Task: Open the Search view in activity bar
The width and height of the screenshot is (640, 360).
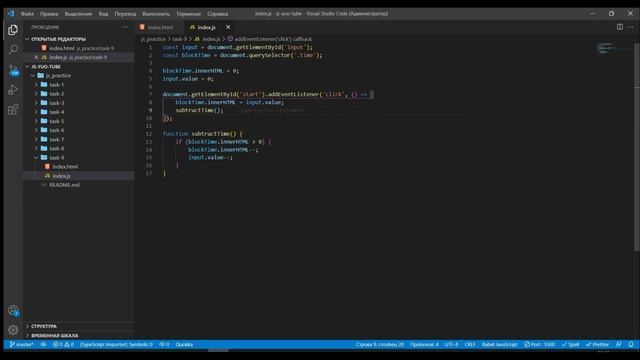Action: pos(13,50)
